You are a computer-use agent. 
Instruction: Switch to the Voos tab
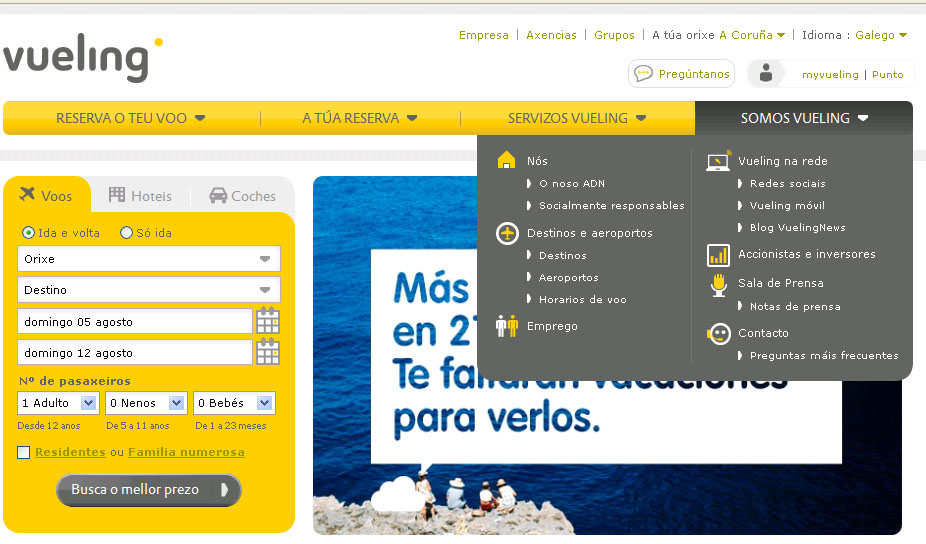pos(46,195)
